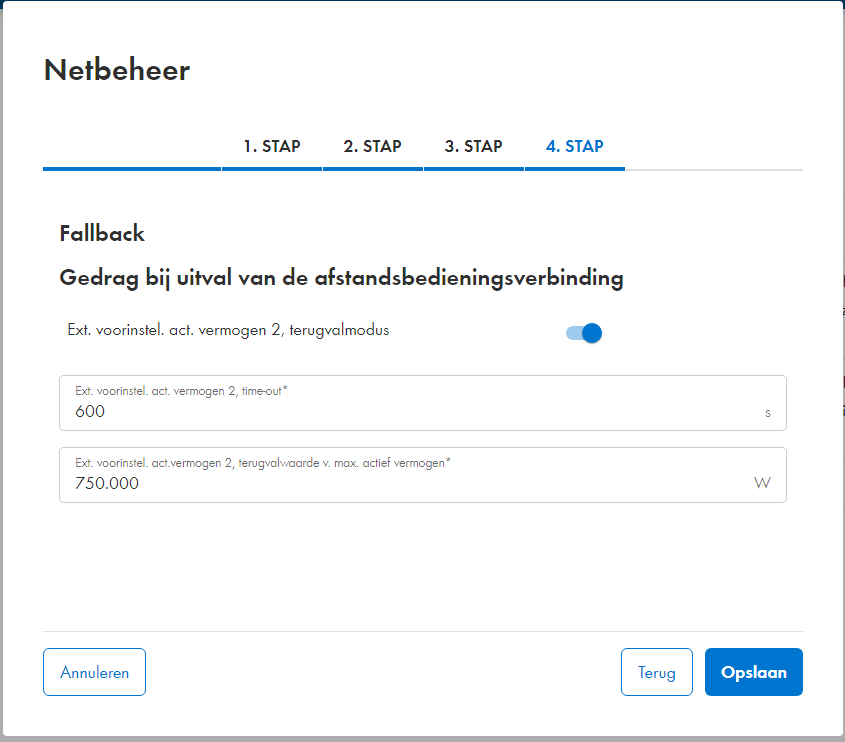
Task: Select the active 4. STAP tab
Action: pos(574,146)
